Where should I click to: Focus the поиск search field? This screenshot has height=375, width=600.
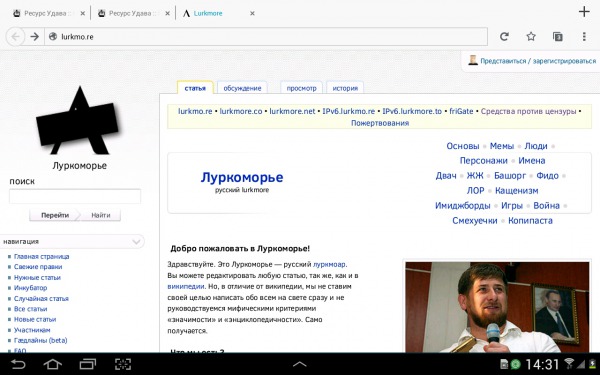click(75, 196)
